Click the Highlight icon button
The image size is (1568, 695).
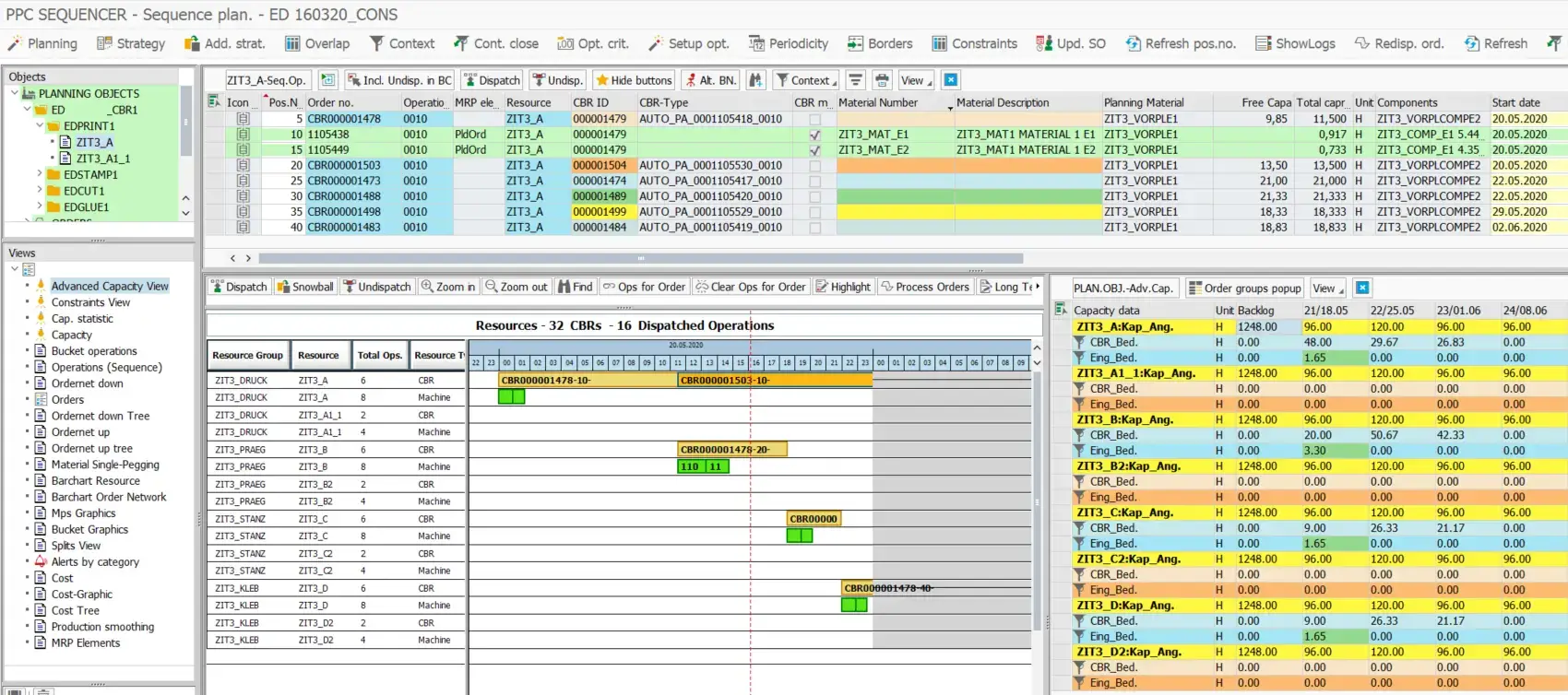(x=843, y=287)
